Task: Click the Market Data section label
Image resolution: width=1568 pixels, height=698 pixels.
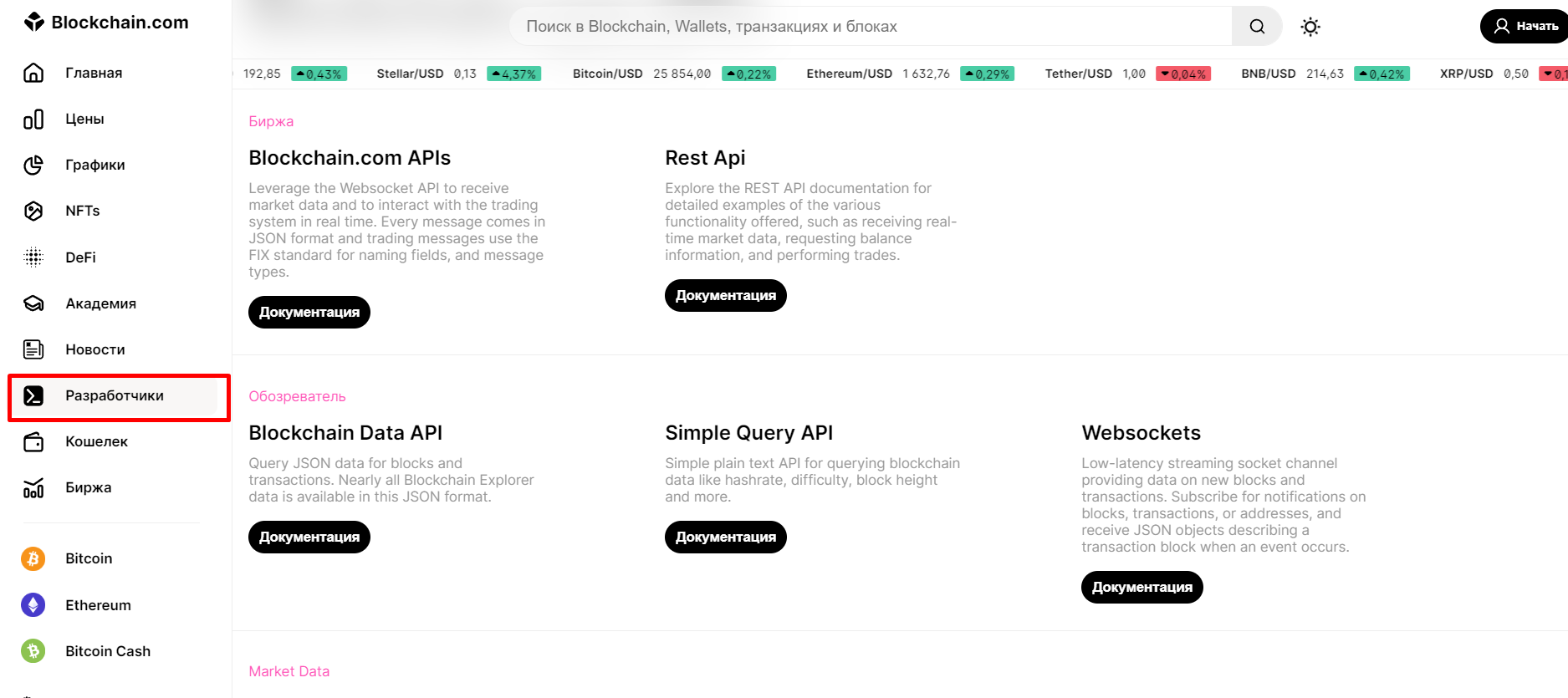Action: click(x=289, y=671)
